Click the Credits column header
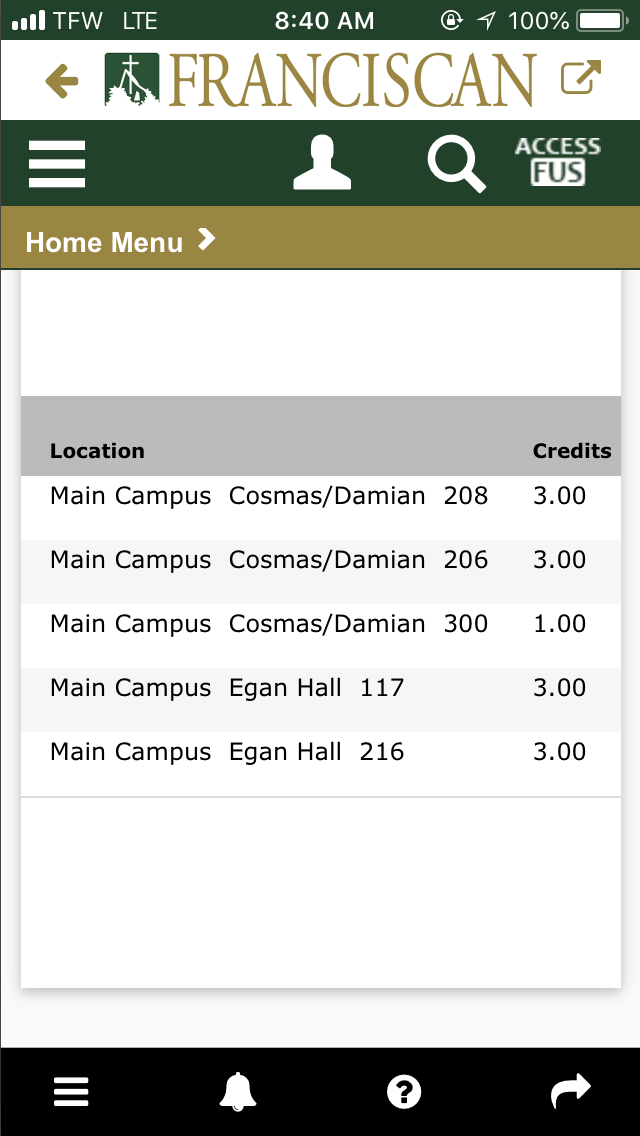The height and width of the screenshot is (1136, 640). pos(571,451)
